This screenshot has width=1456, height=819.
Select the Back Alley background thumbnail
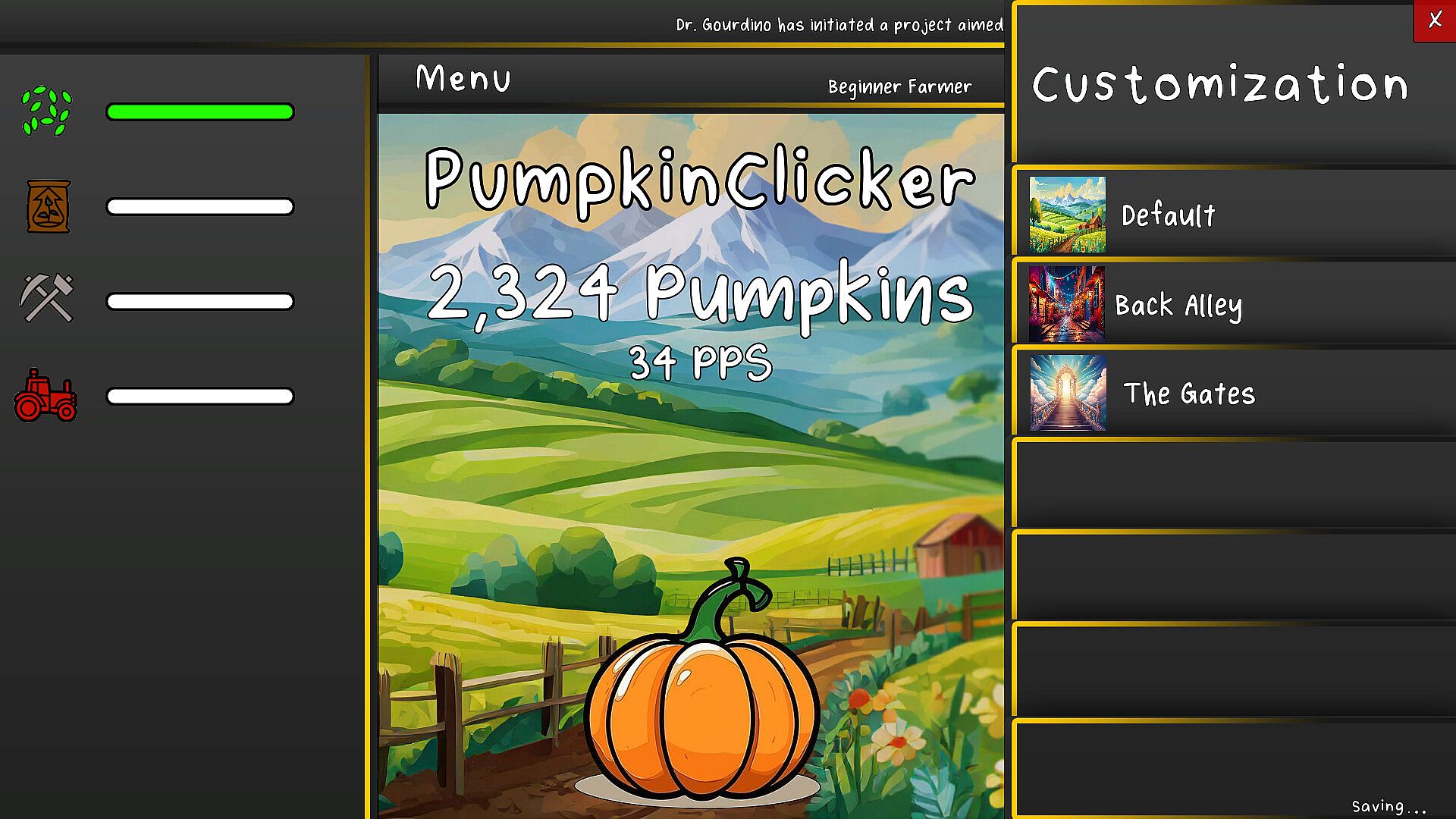[1066, 303]
